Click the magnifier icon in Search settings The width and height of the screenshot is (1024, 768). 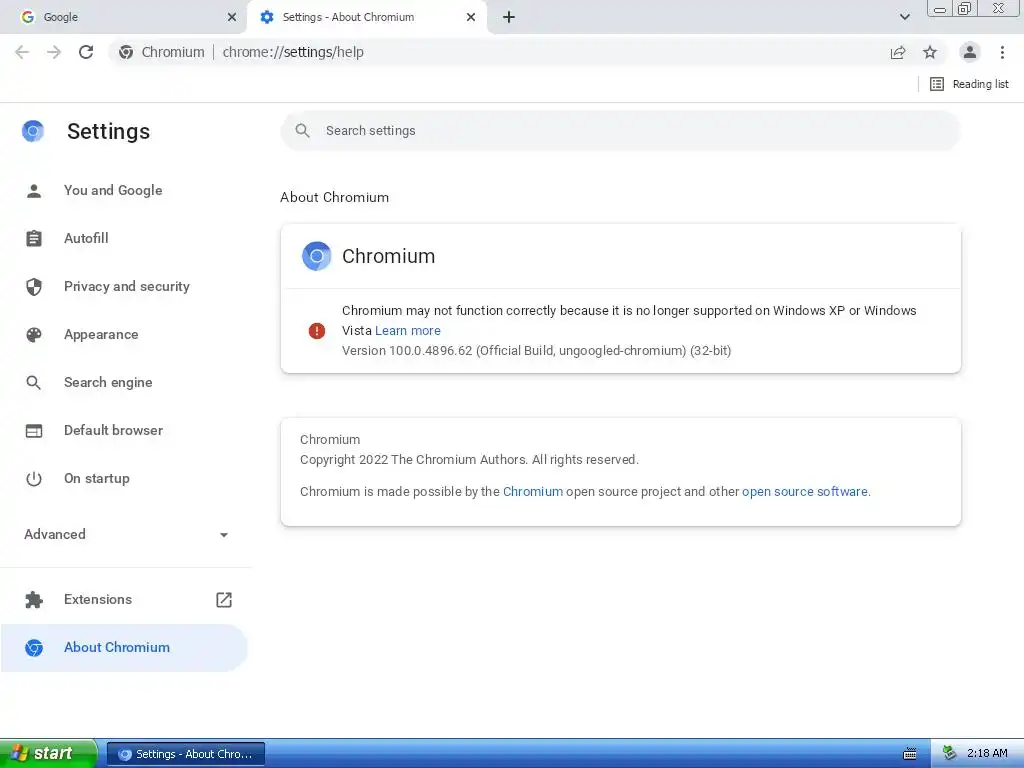click(x=302, y=131)
